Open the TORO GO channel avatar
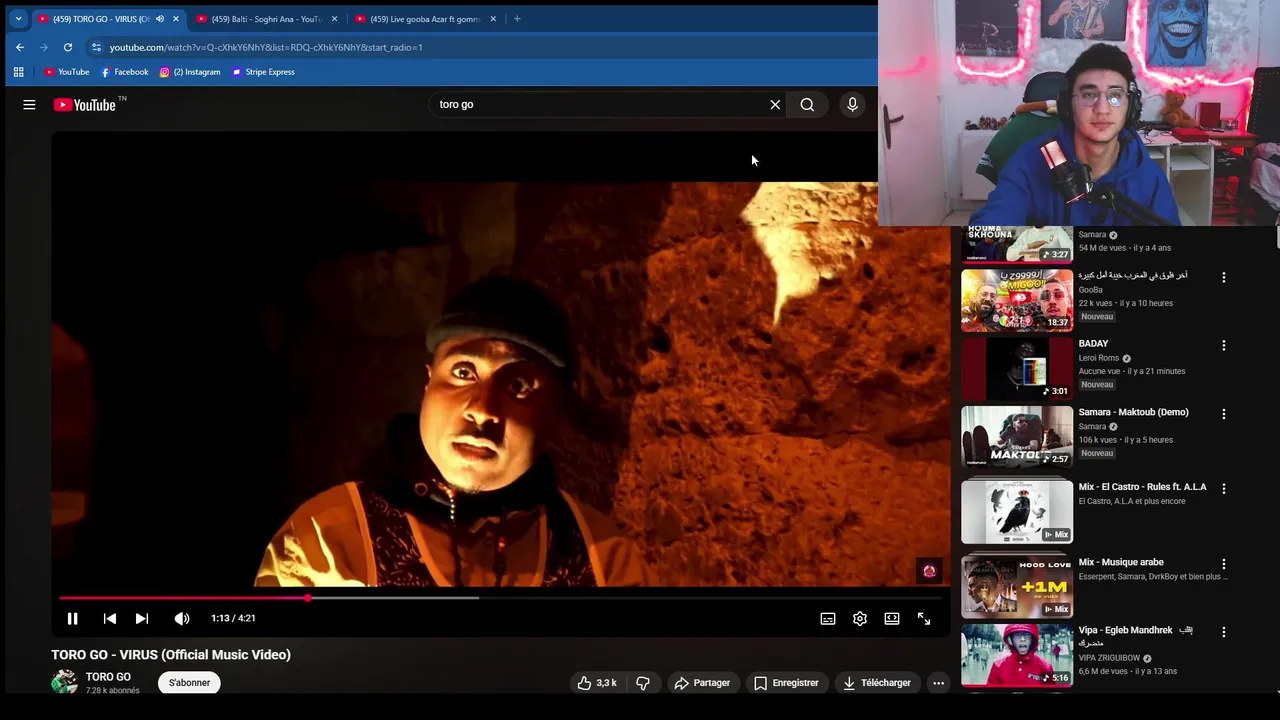Screen dimensions: 1280x720 tap(65, 682)
